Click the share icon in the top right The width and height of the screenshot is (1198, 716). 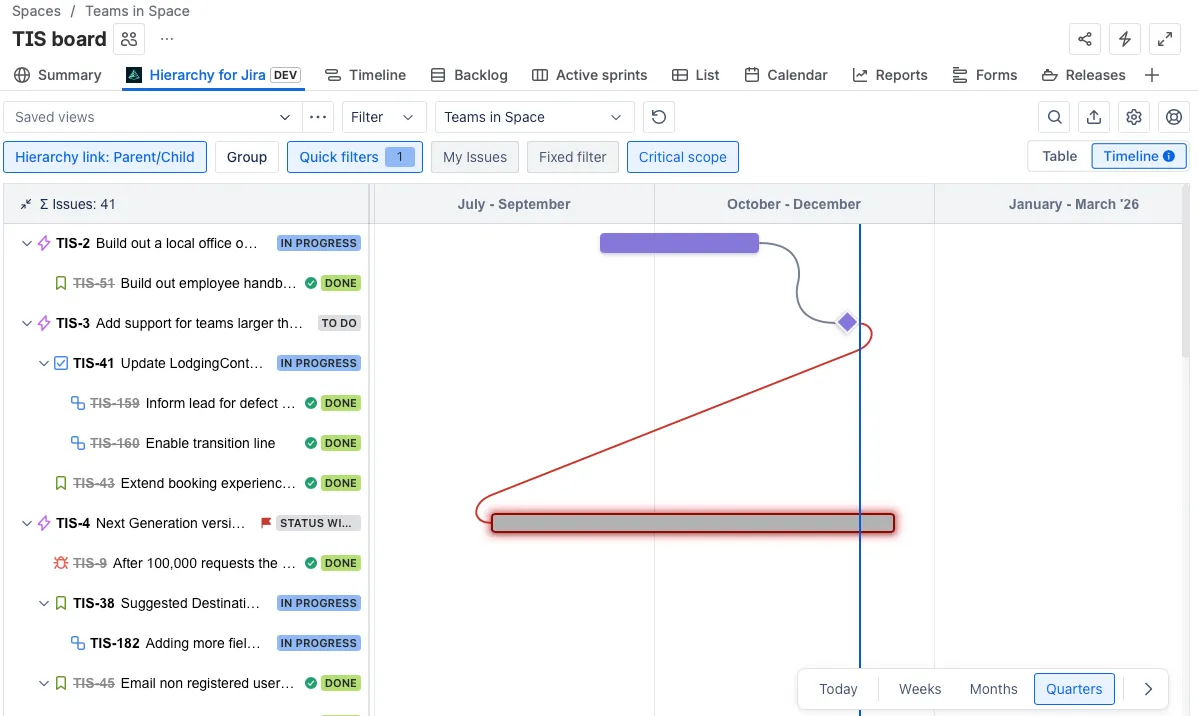[1084, 39]
